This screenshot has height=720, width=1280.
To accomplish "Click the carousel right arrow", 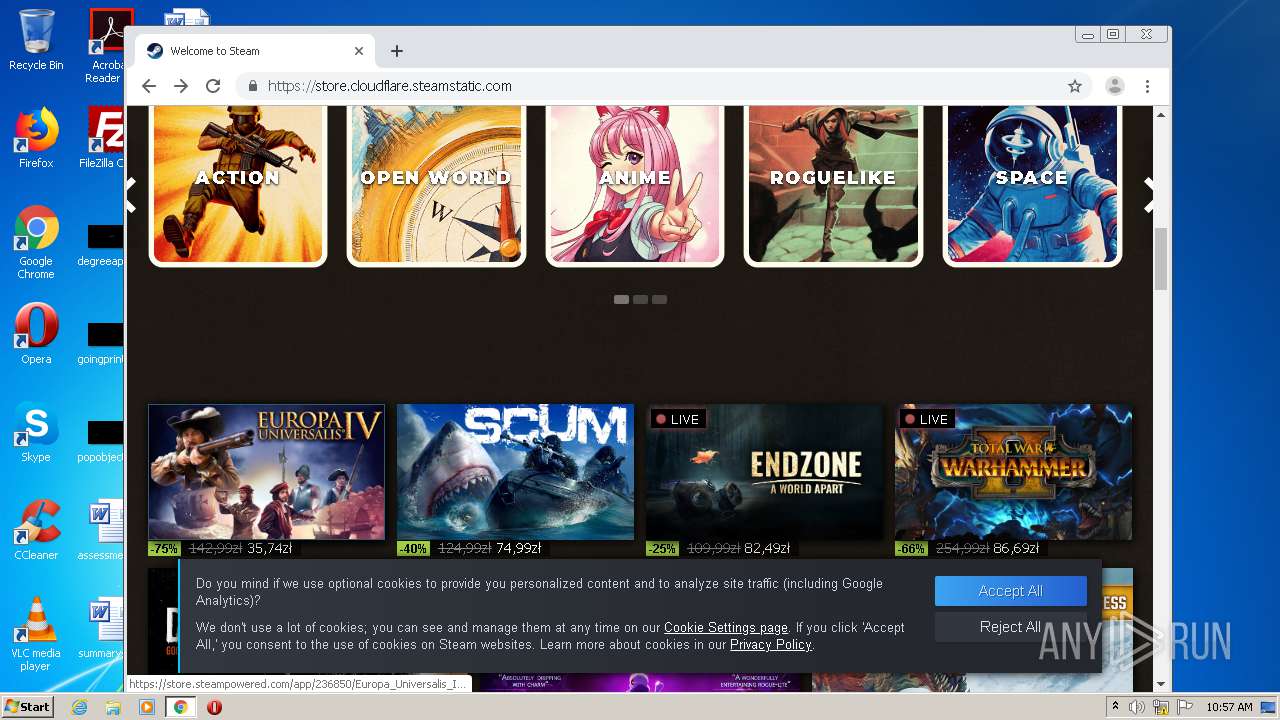I will tap(1148, 195).
